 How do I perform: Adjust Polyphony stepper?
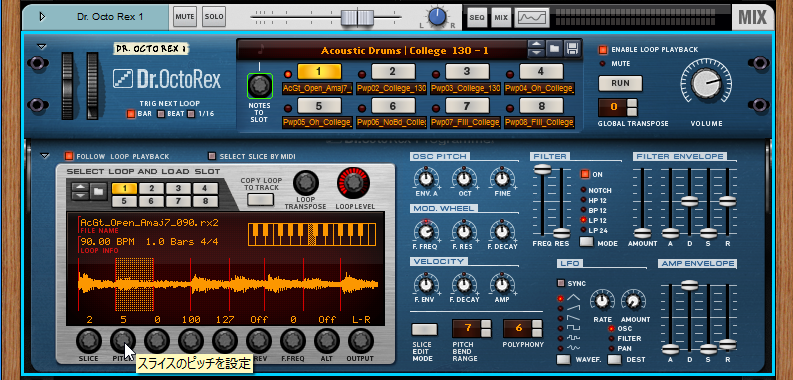coord(537,329)
